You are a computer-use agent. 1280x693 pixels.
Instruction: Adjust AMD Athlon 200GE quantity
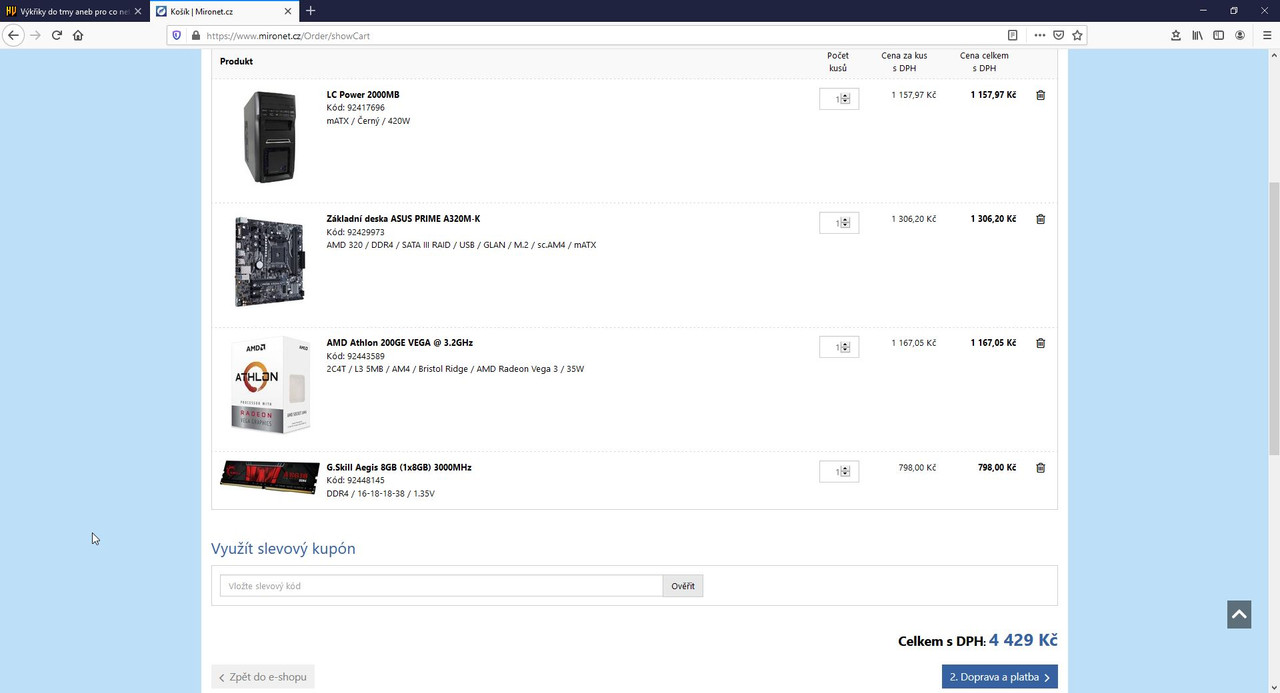click(839, 346)
